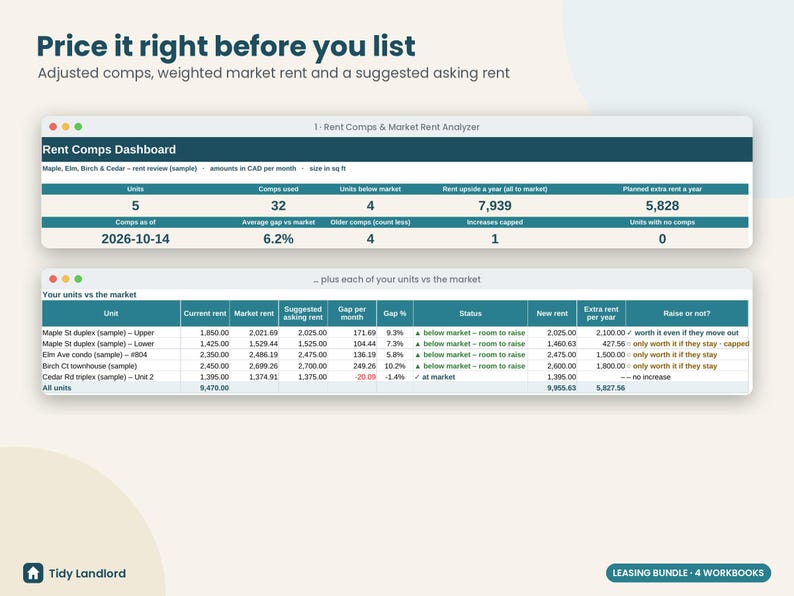
Task: Click the red dot in units vs market window
Action: click(53, 279)
